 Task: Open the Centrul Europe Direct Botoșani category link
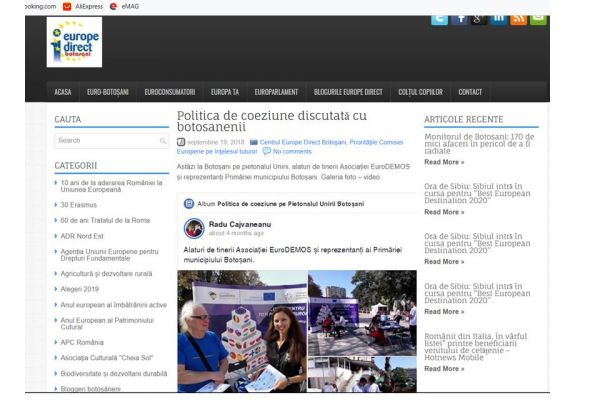[x=303, y=142]
